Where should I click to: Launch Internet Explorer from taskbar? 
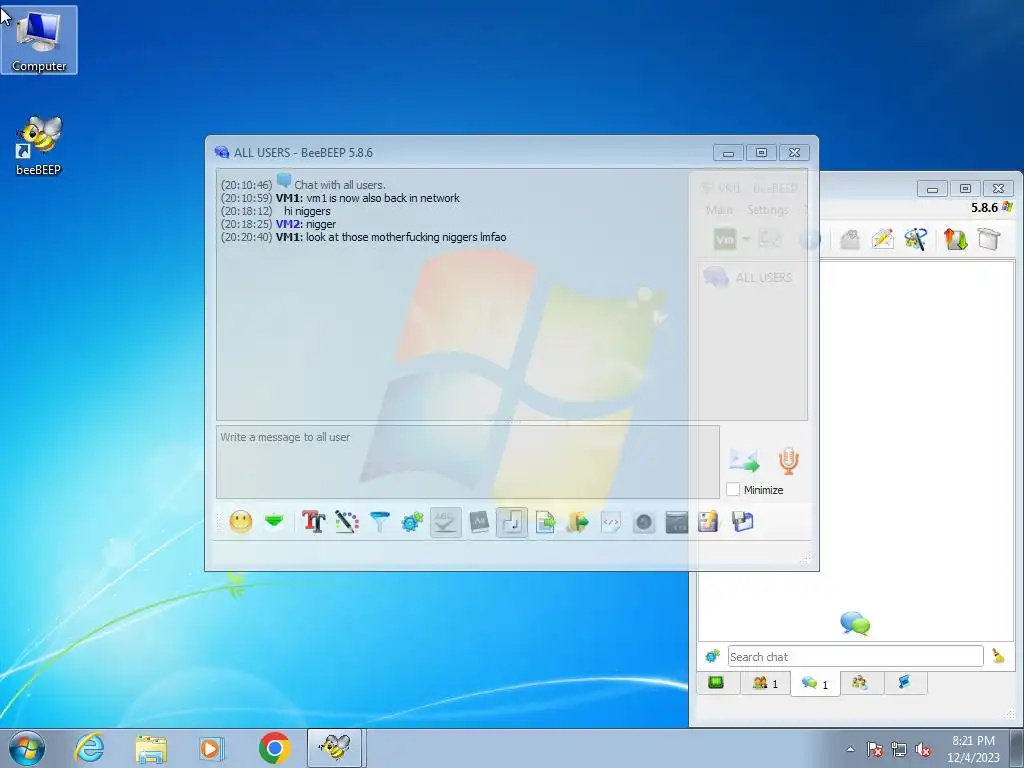89,748
